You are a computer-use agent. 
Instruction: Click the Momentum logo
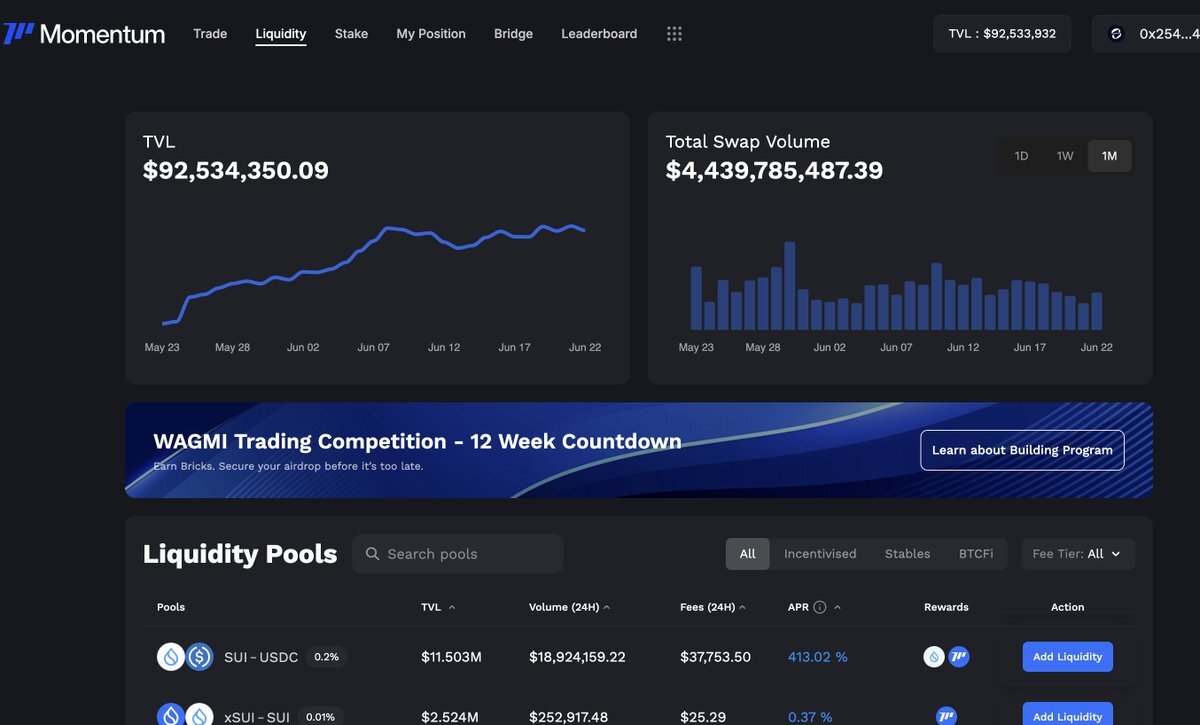click(x=84, y=34)
